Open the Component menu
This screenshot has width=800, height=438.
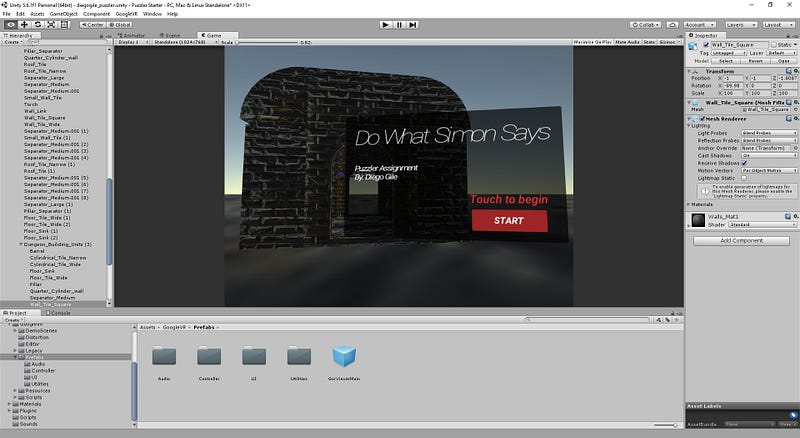click(96, 14)
